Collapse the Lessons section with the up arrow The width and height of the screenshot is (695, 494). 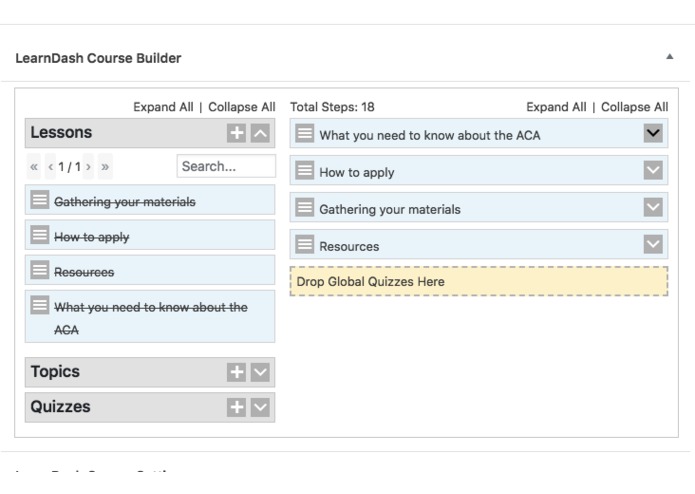(259, 133)
